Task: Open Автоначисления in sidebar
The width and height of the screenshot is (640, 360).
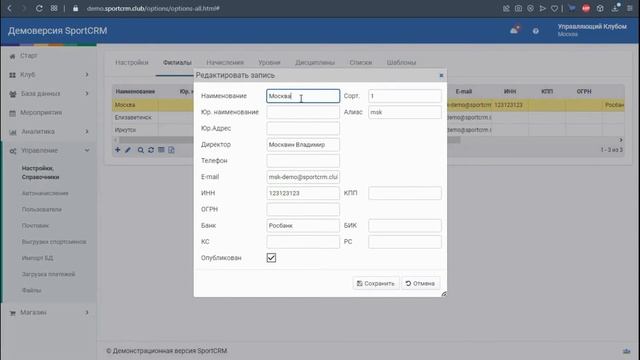Action: point(45,193)
